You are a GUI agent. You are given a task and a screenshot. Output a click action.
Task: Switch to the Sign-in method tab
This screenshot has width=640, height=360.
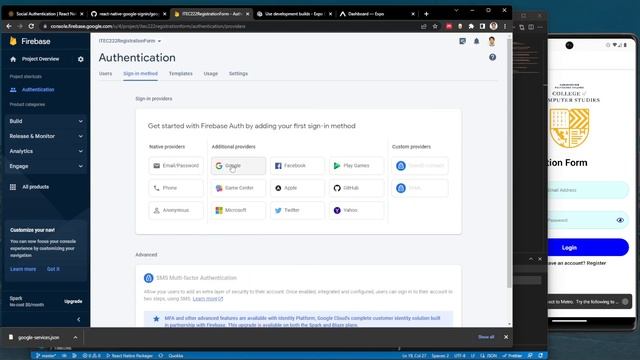coord(140,74)
